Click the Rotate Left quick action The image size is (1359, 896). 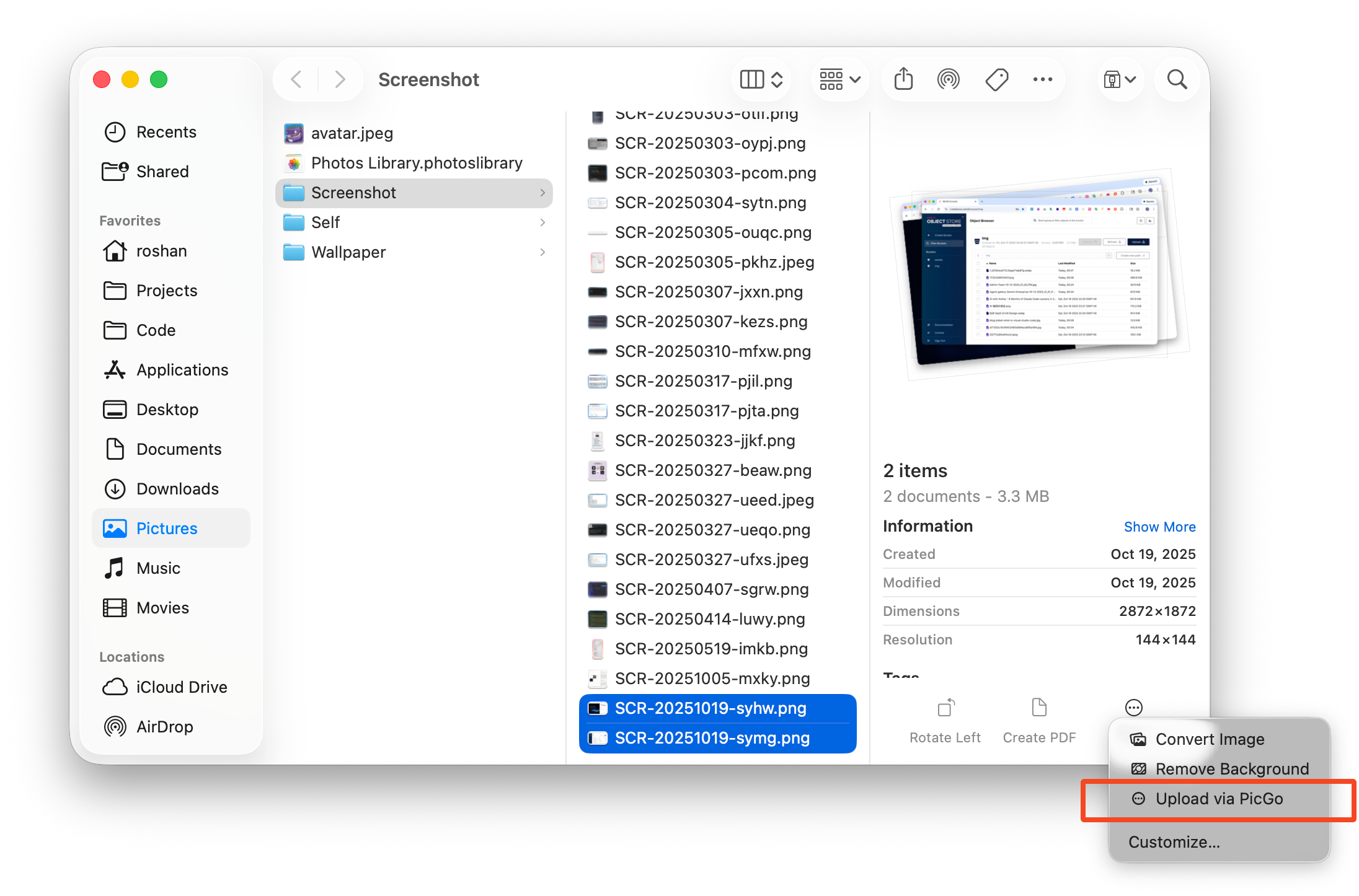(x=945, y=721)
